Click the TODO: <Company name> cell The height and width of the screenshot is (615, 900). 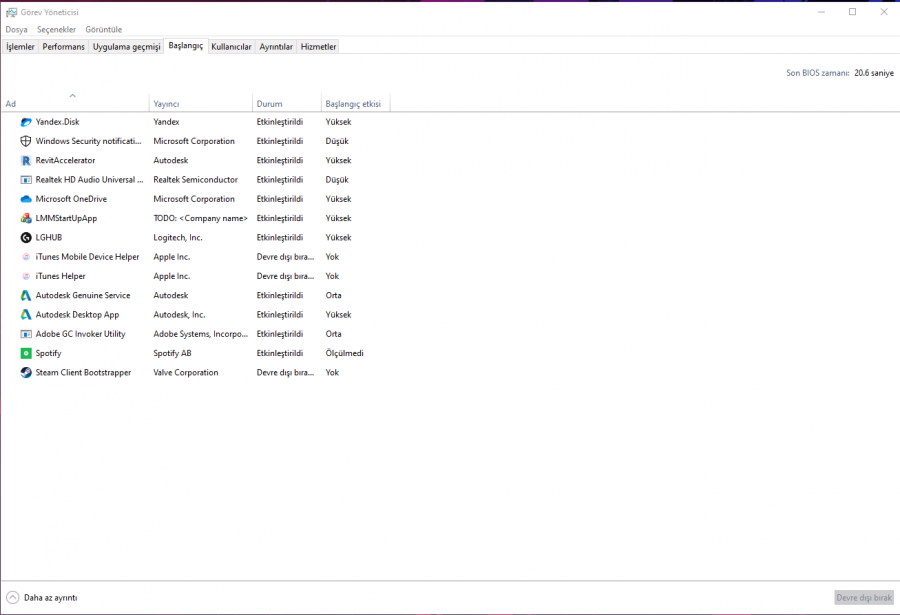[x=200, y=218]
